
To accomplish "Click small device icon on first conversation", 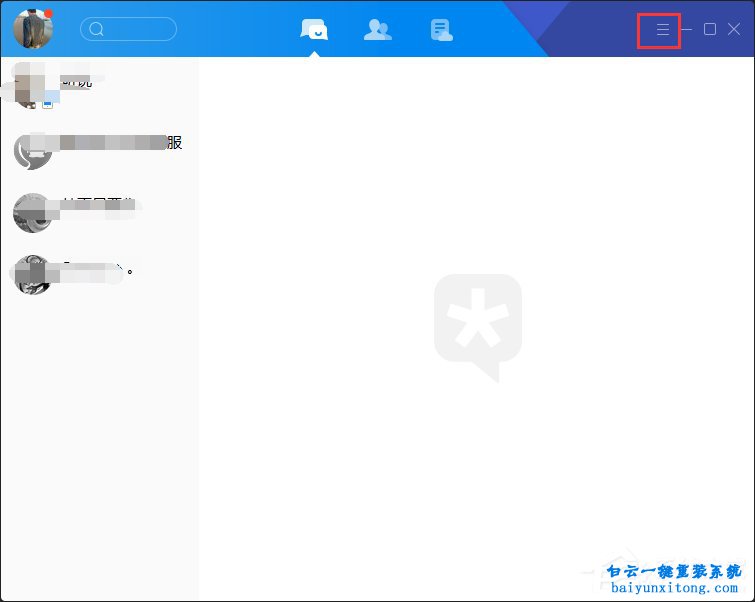I will pos(47,103).
